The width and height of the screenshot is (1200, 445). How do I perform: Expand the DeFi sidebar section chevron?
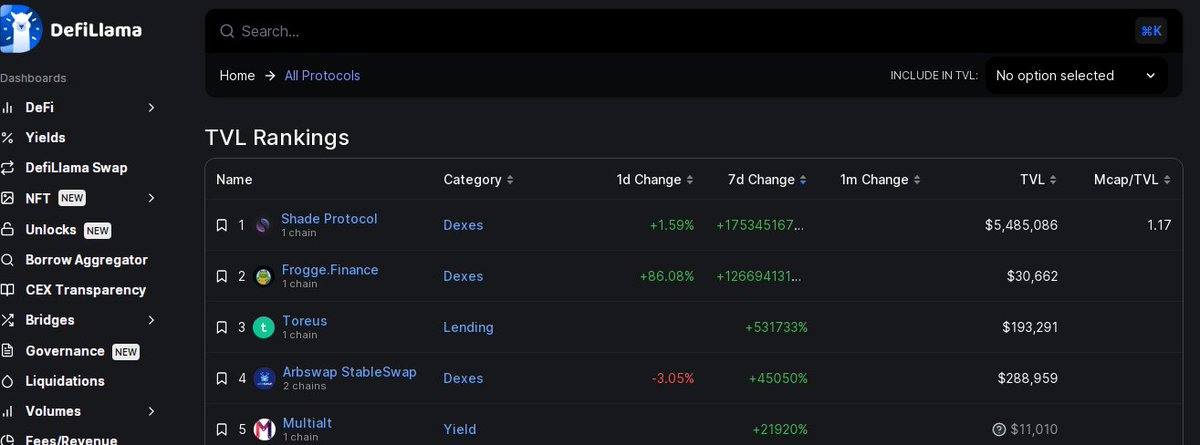click(151, 107)
